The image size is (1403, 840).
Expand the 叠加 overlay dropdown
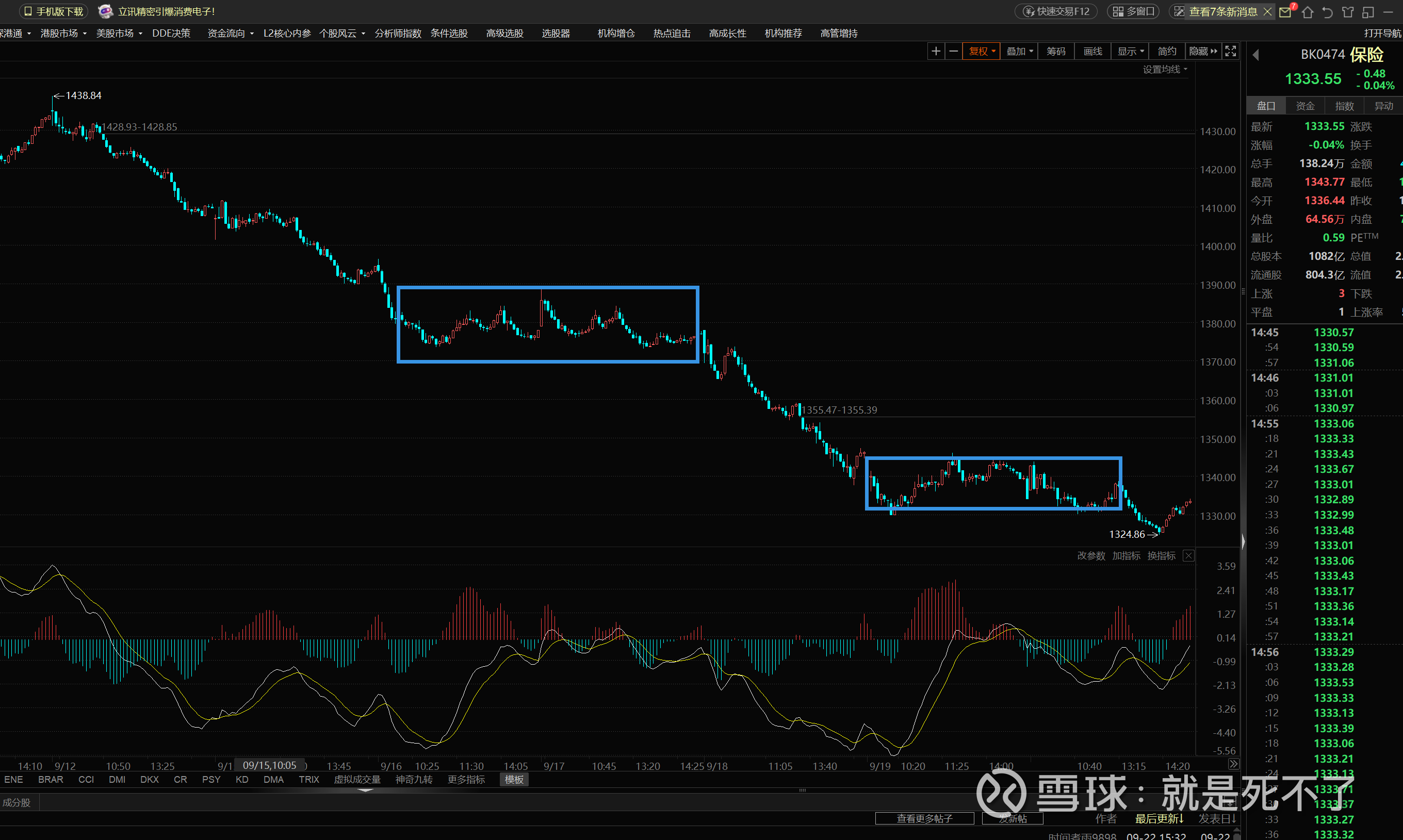(x=1019, y=52)
